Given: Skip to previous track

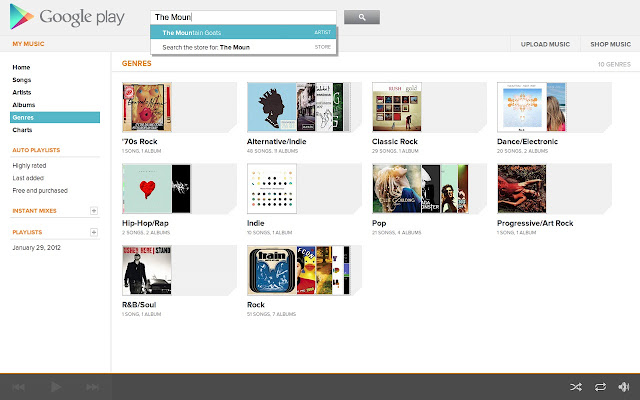Looking at the screenshot, I should coord(18,387).
